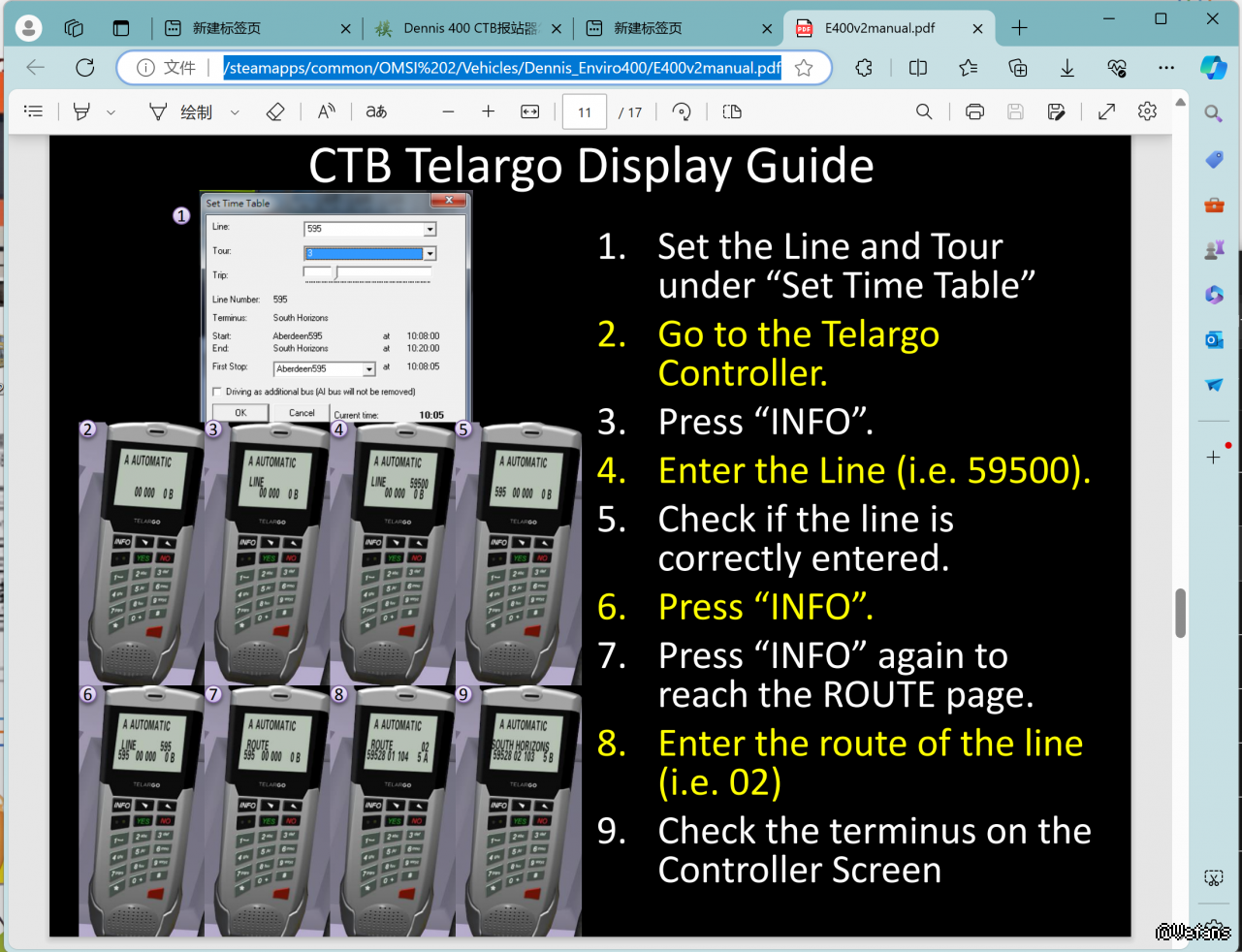
Task: Open the PDF translate tool
Action: tap(376, 111)
